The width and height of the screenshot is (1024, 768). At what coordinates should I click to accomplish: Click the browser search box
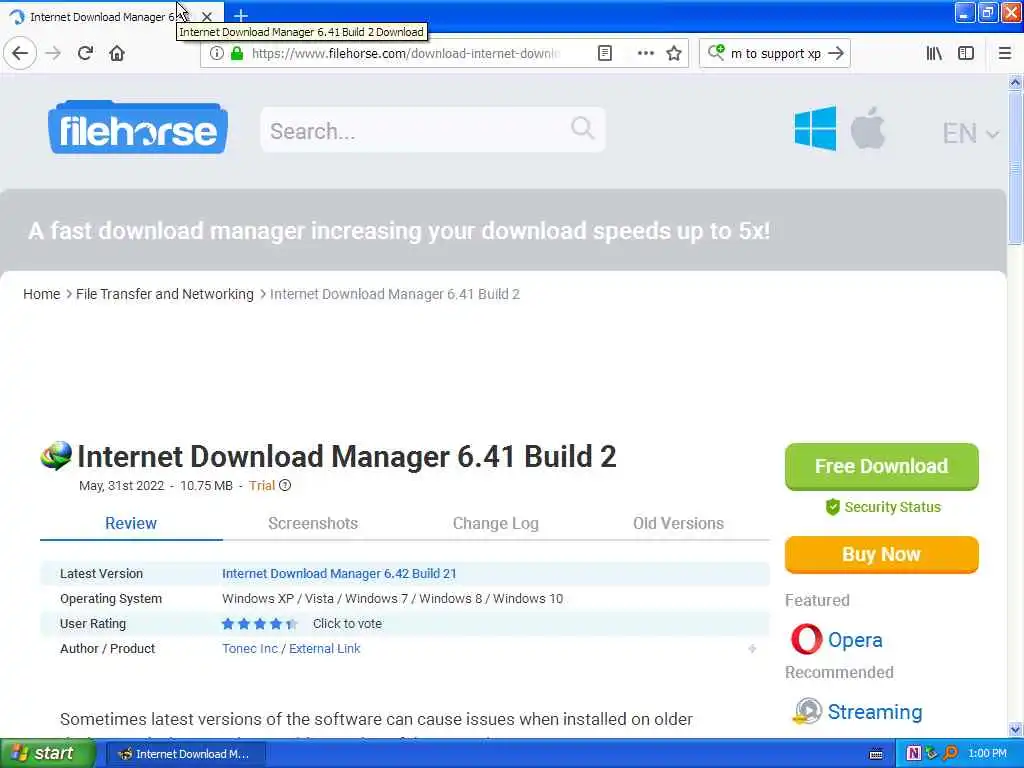(775, 54)
